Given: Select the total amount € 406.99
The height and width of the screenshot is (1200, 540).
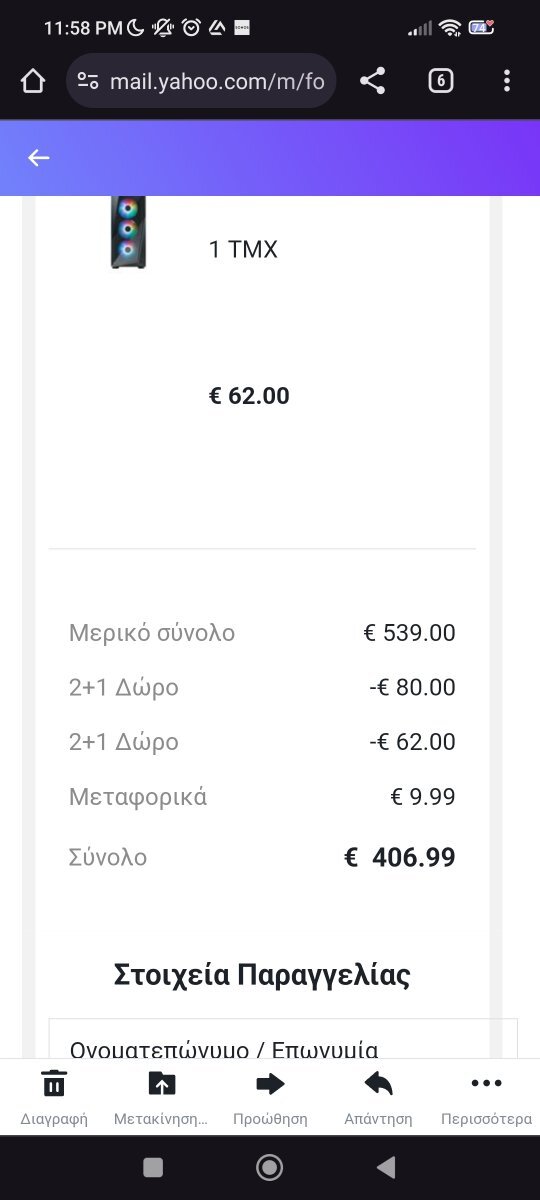Looking at the screenshot, I should pyautogui.click(x=400, y=857).
